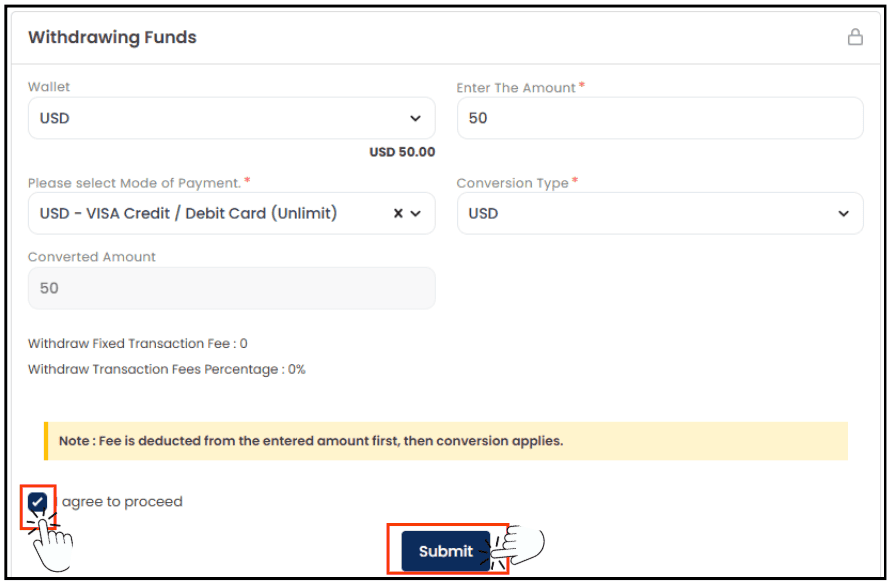Viewport: 893px width, 588px height.
Task: Open the Conversion Type dropdown
Action: [x=659, y=213]
